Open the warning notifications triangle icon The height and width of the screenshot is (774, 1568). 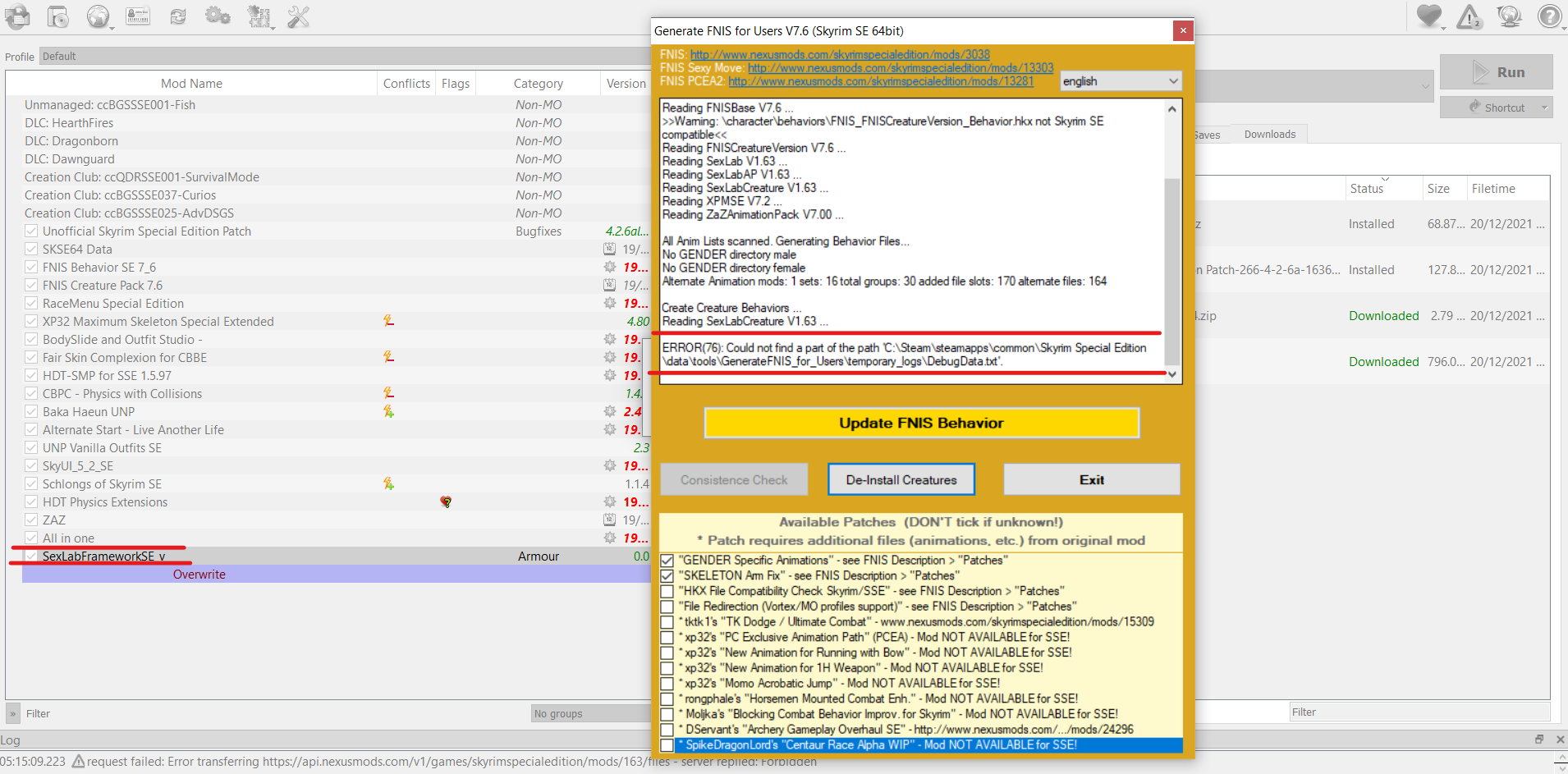point(1469,16)
